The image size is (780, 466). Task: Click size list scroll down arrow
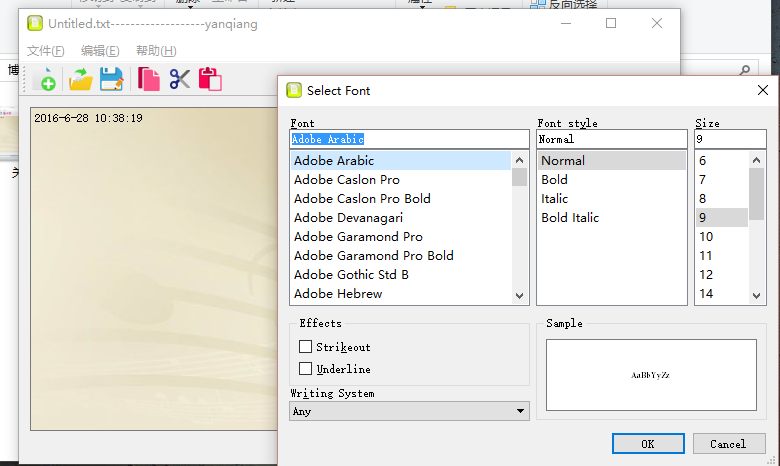[x=757, y=295]
